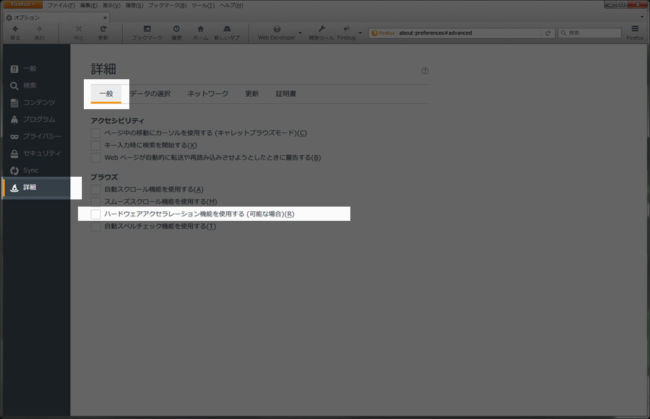
Task: Go to the Home page icon
Action: coord(201,32)
